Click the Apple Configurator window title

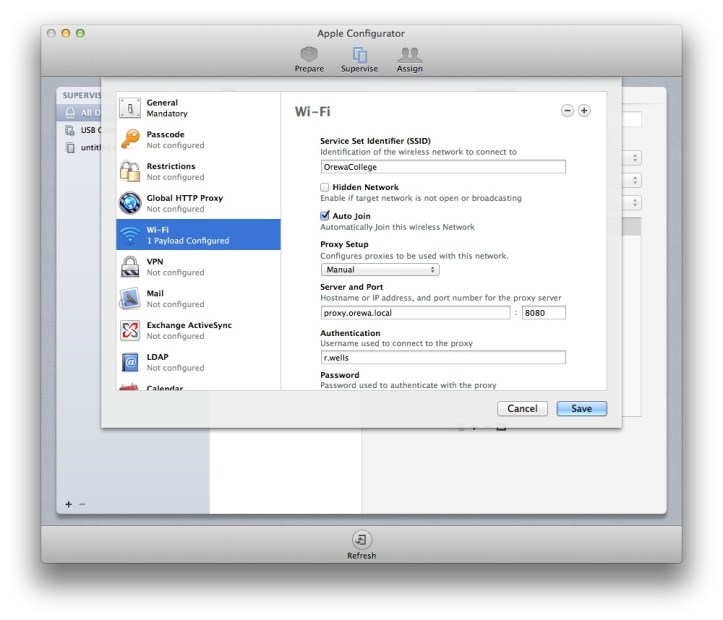361,33
